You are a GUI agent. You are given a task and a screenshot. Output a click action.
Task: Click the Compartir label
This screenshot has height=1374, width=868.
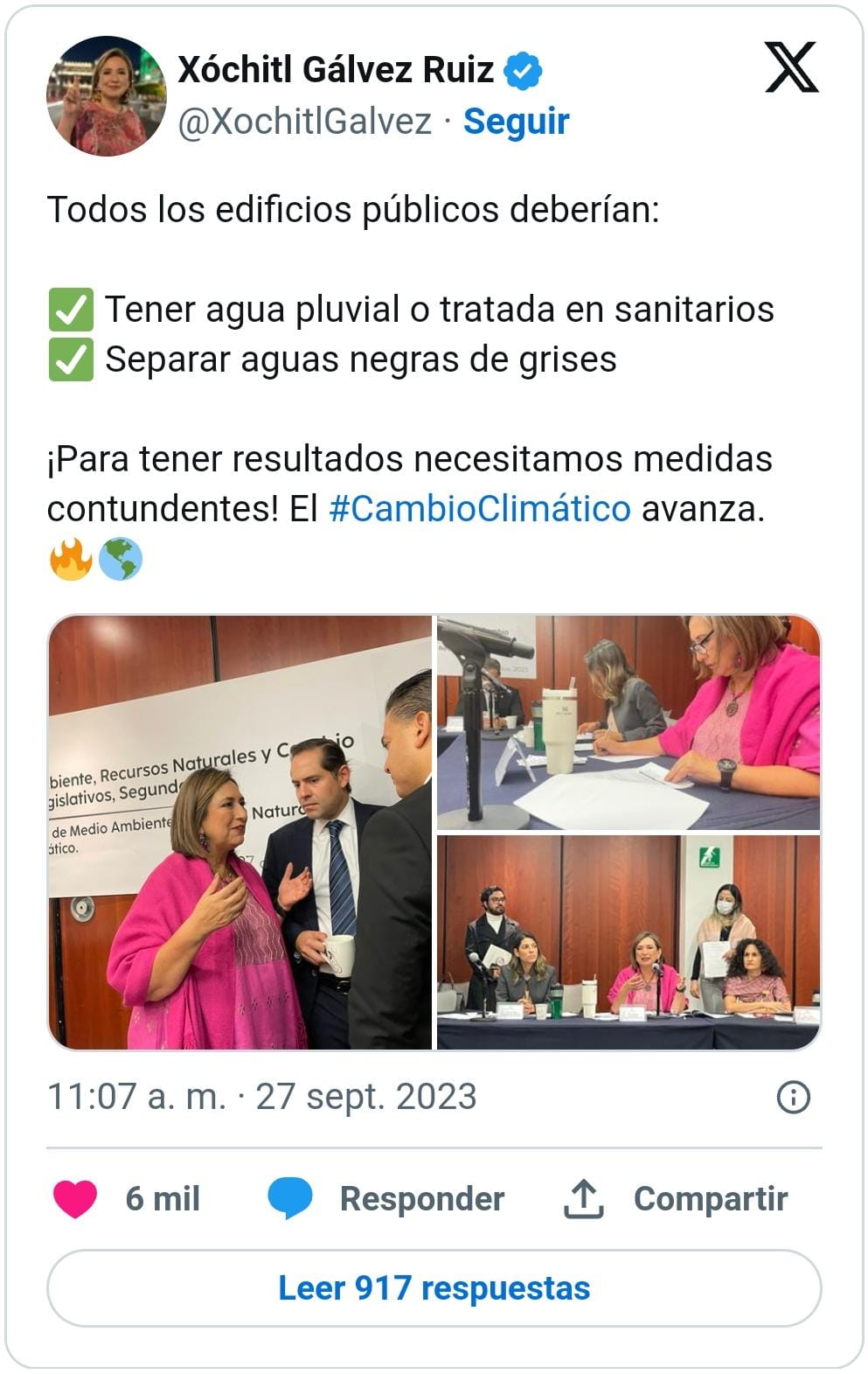(x=711, y=1199)
